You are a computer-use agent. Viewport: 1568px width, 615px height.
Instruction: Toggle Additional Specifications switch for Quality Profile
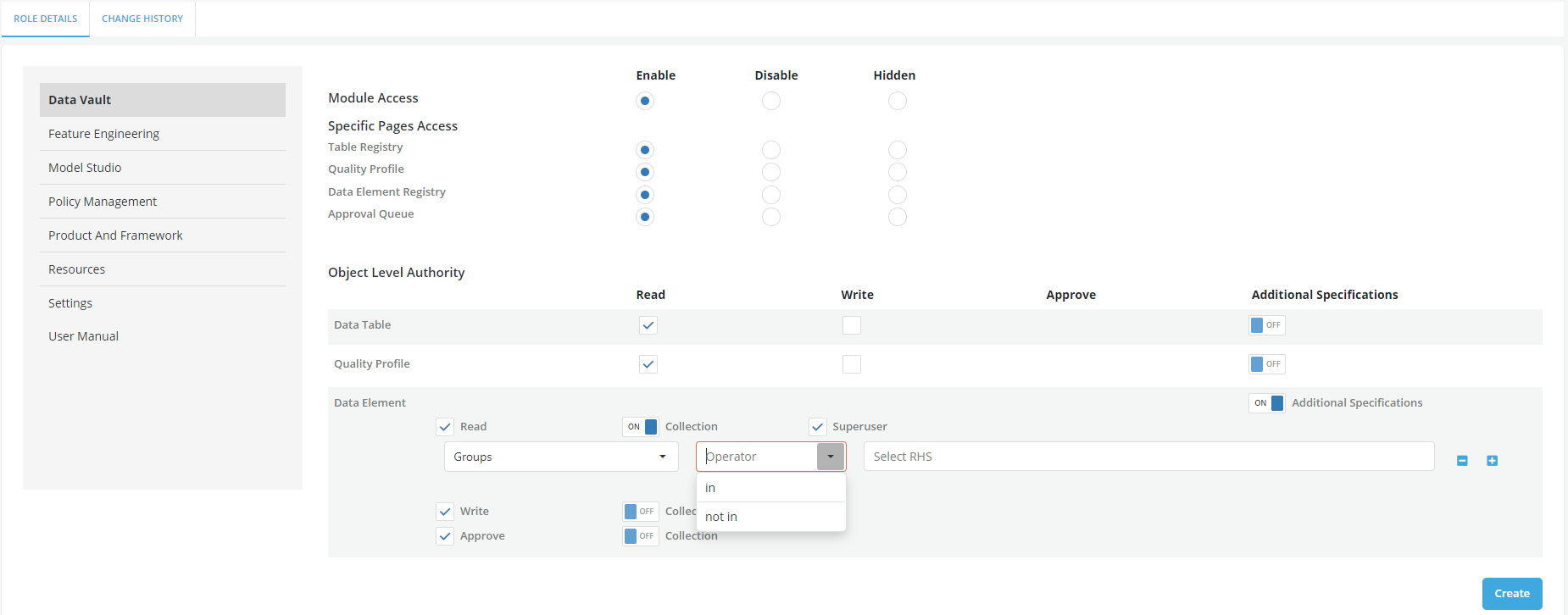click(1266, 364)
